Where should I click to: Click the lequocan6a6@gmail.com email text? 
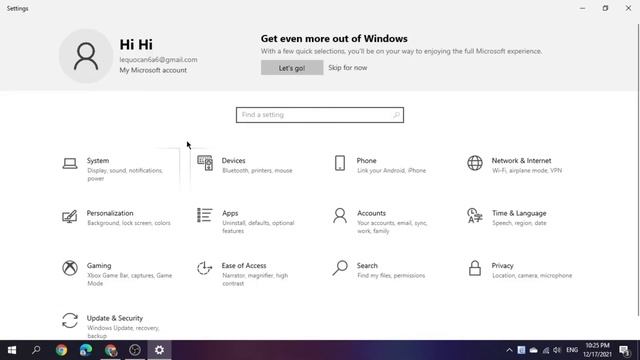[x=158, y=60]
